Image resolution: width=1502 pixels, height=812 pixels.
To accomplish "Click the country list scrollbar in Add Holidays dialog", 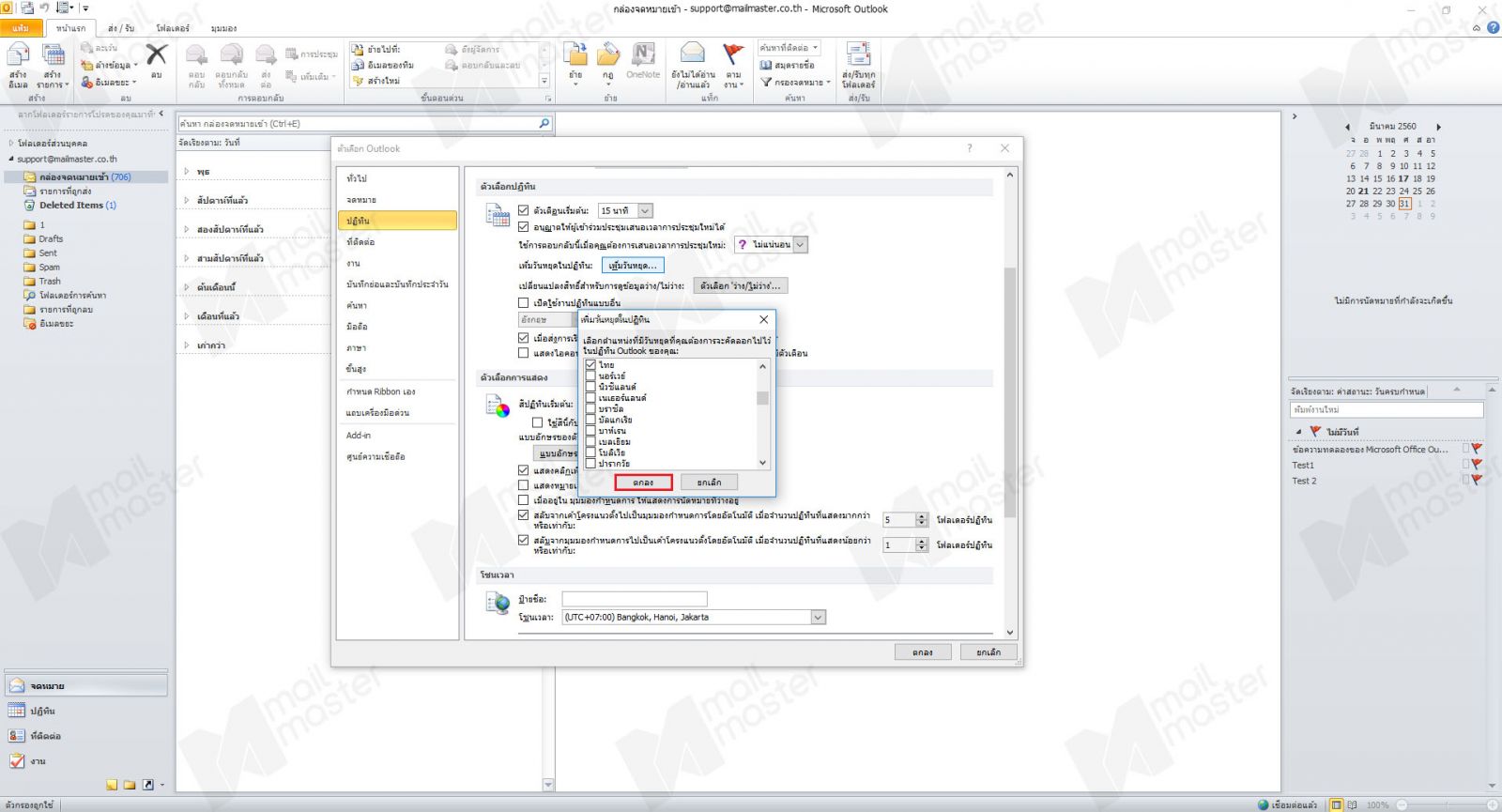I will 762,415.
